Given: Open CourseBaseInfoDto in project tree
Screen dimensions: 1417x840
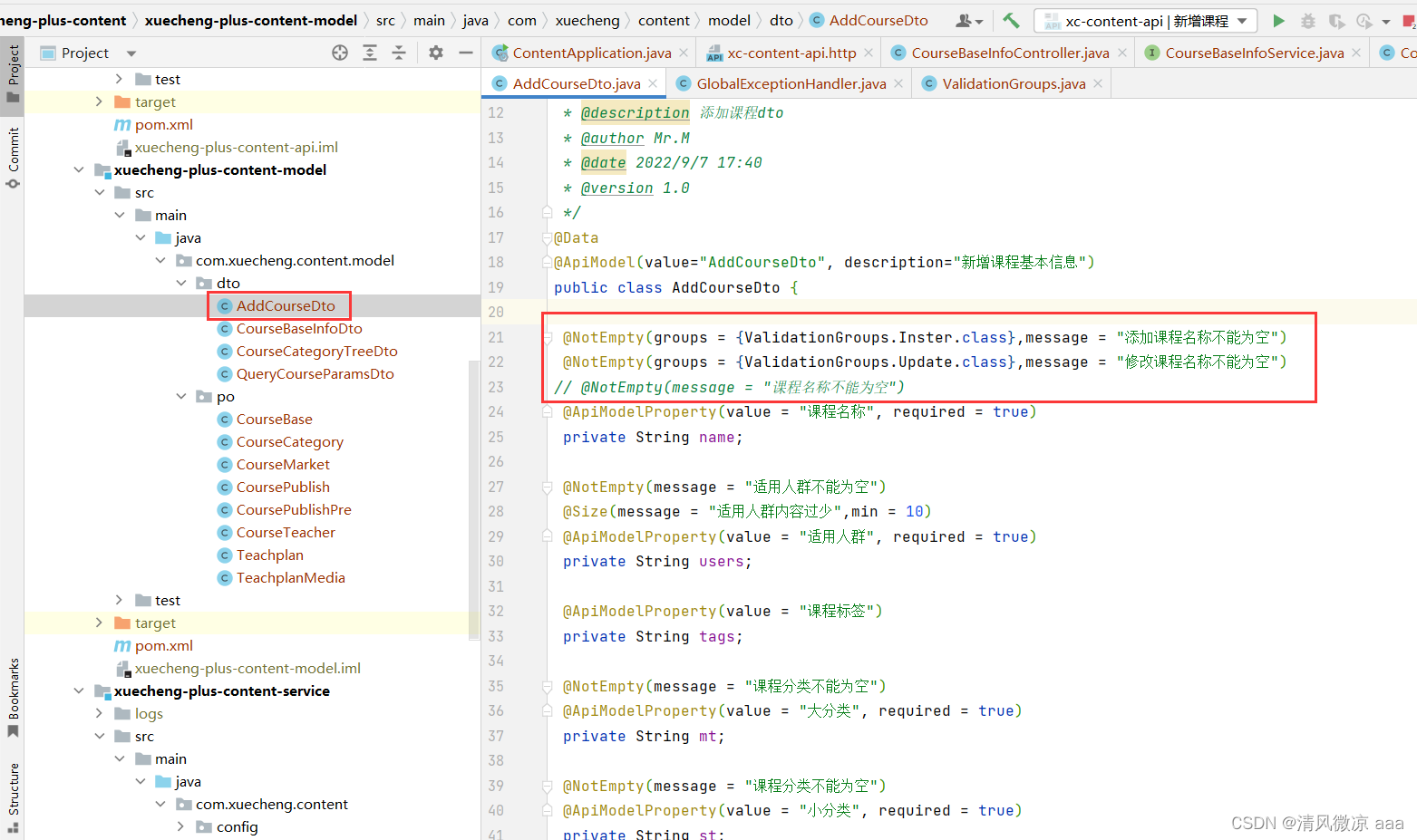Looking at the screenshot, I should [x=299, y=328].
